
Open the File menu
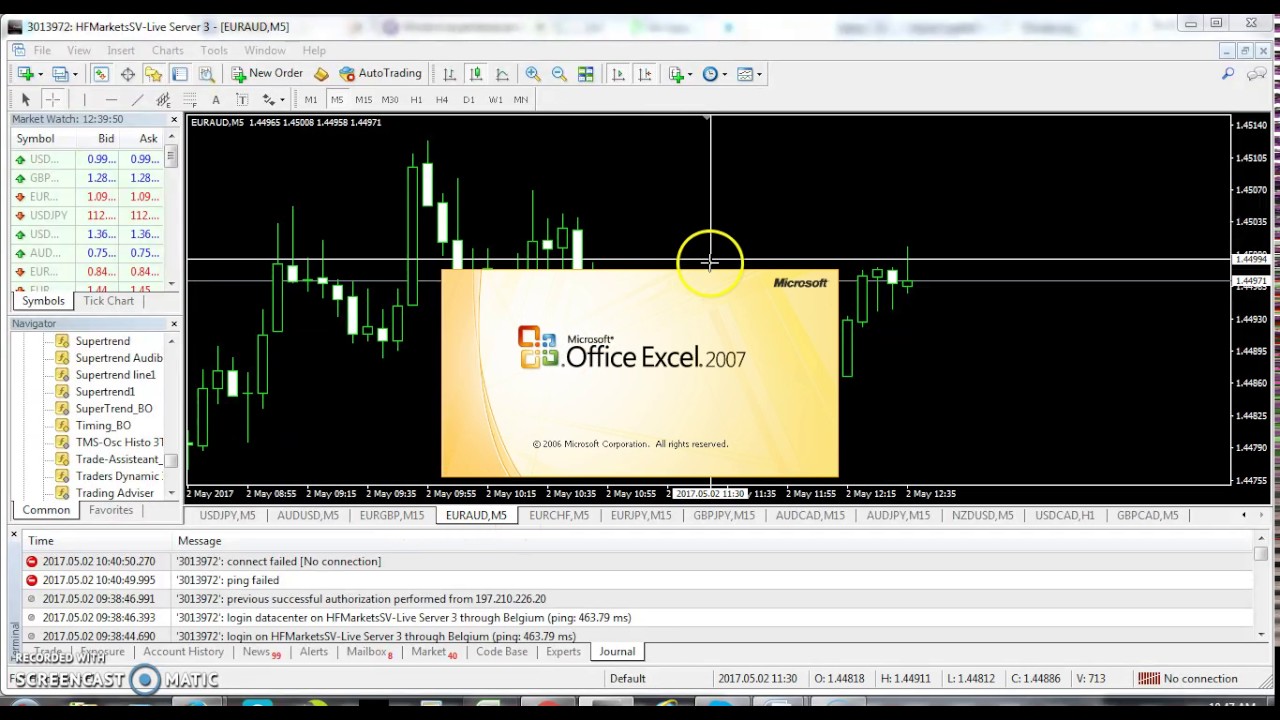(x=42, y=50)
